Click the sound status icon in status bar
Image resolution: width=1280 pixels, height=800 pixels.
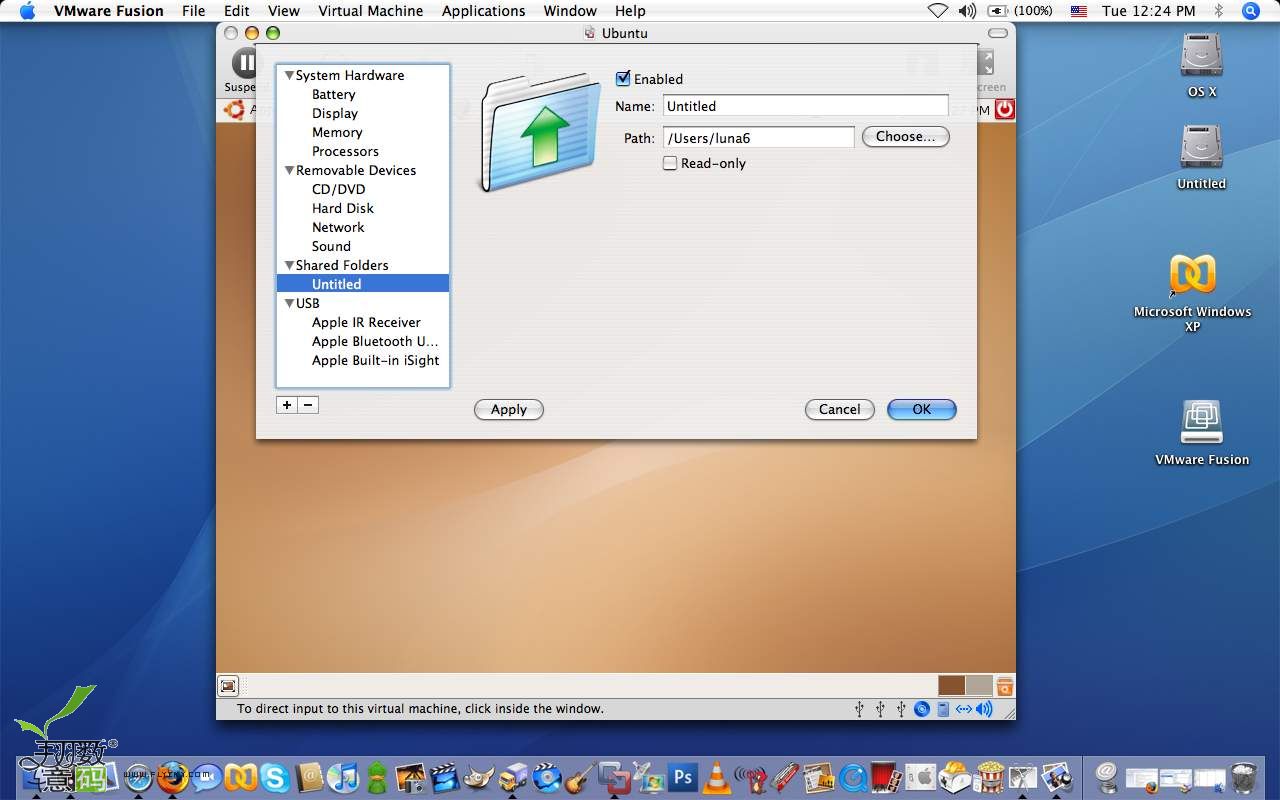pyautogui.click(x=984, y=709)
